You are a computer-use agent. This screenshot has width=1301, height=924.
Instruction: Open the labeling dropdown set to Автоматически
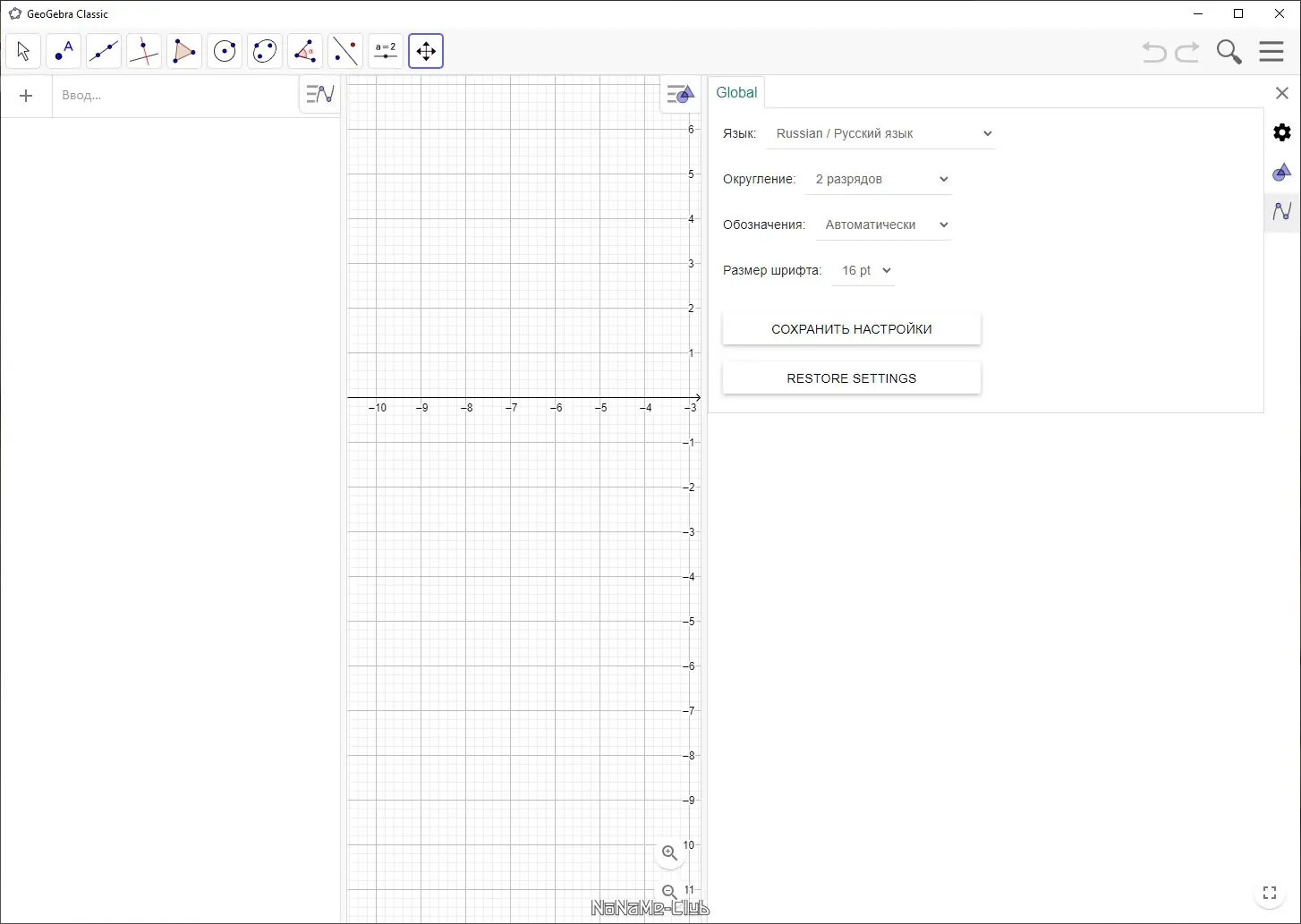pyautogui.click(x=883, y=225)
